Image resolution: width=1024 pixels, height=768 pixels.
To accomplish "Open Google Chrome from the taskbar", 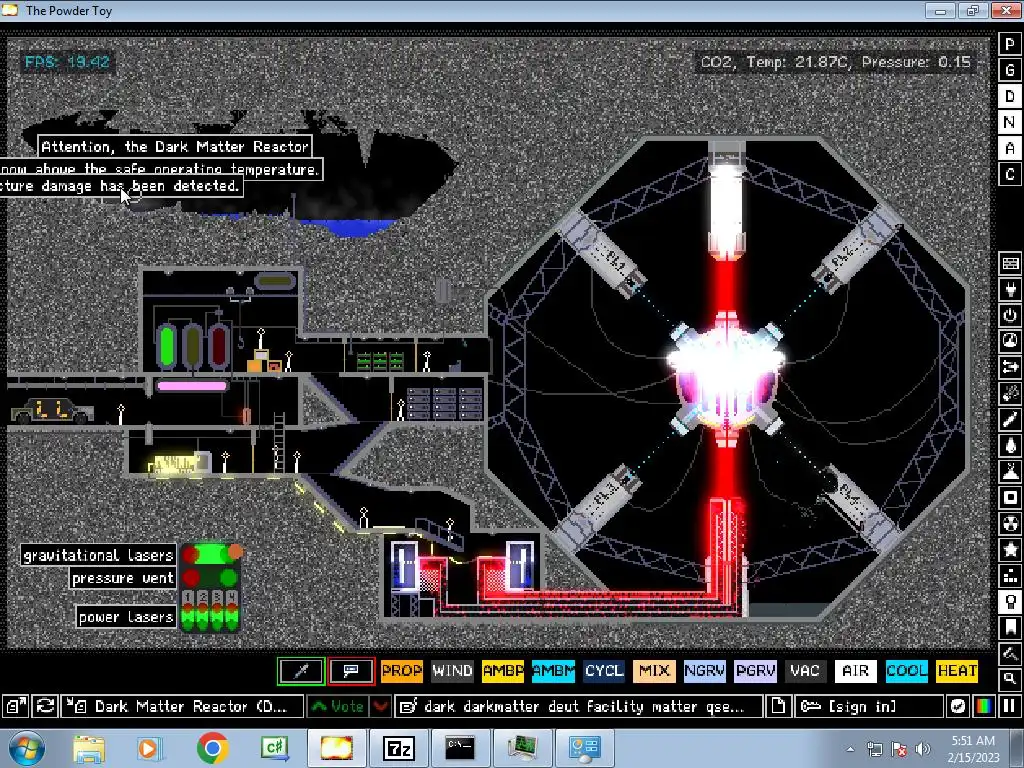I will (212, 748).
